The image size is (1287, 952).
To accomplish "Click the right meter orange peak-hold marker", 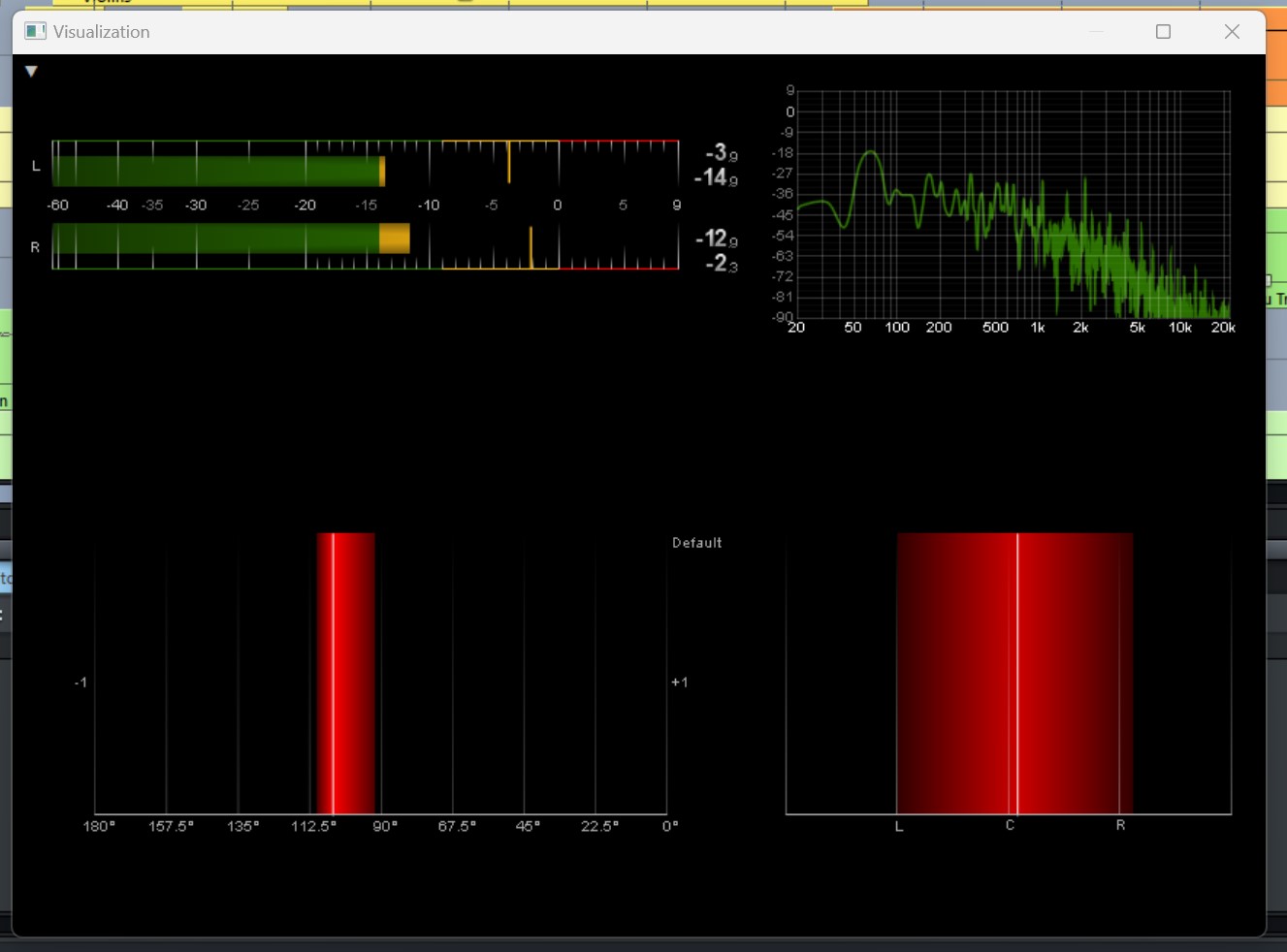I will (531, 247).
